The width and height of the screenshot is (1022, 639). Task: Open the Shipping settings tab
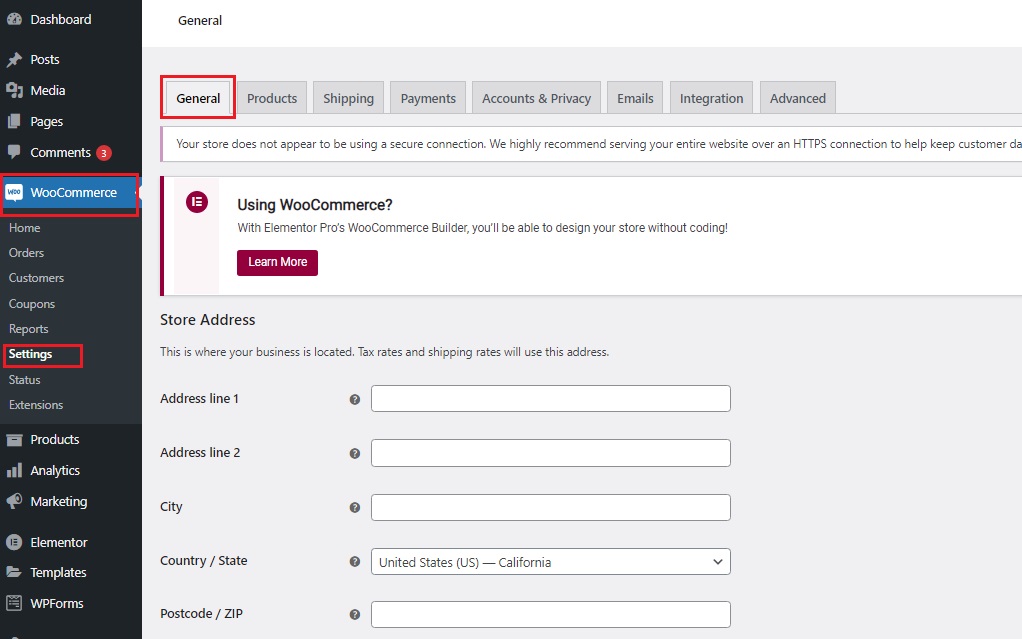(x=349, y=98)
